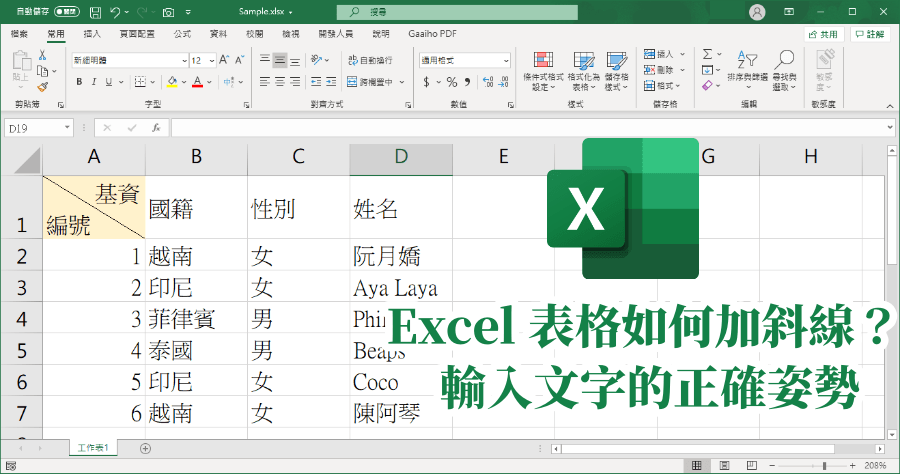Viewport: 900px width, 474px height.
Task: Switch to the 頁面配置 (Page Layout) tab
Action: pos(137,34)
